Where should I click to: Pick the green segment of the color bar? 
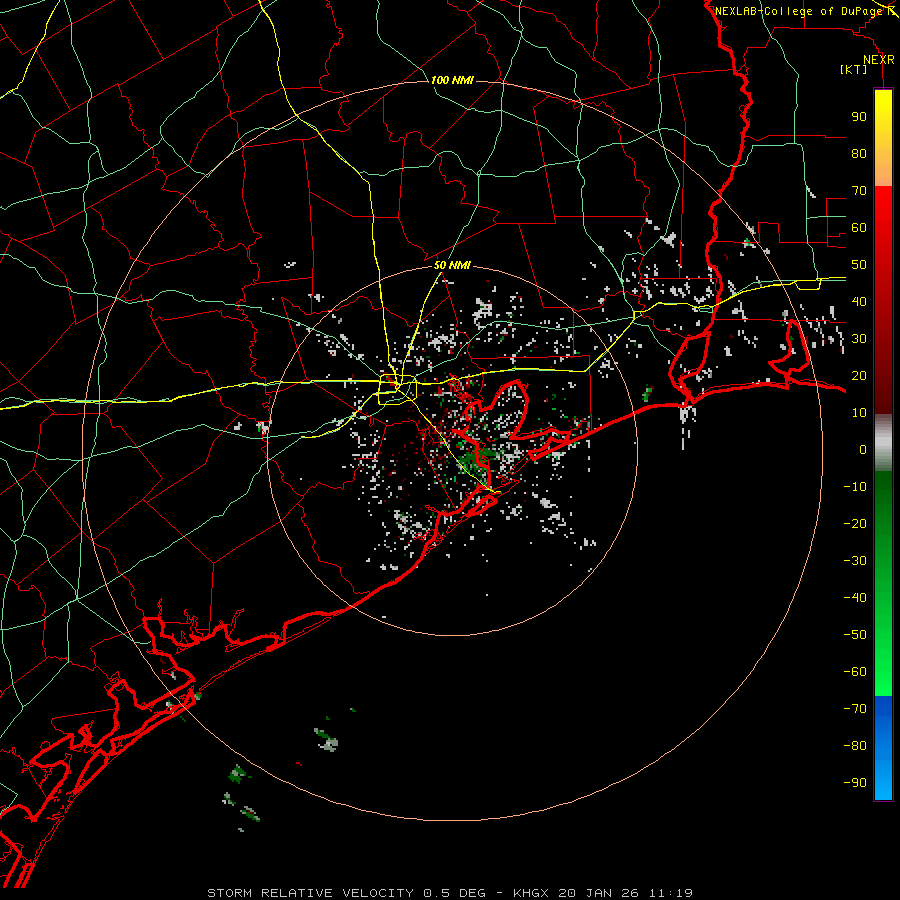point(883,584)
